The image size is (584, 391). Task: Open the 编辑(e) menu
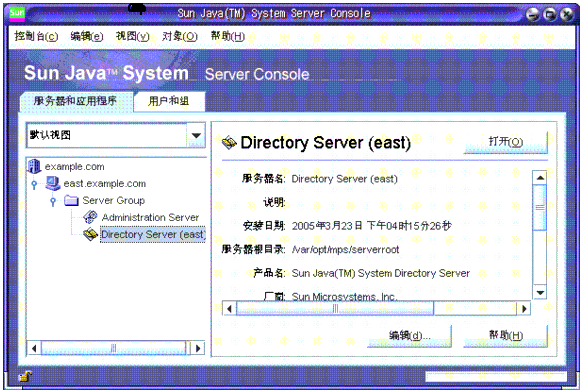click(x=86, y=36)
